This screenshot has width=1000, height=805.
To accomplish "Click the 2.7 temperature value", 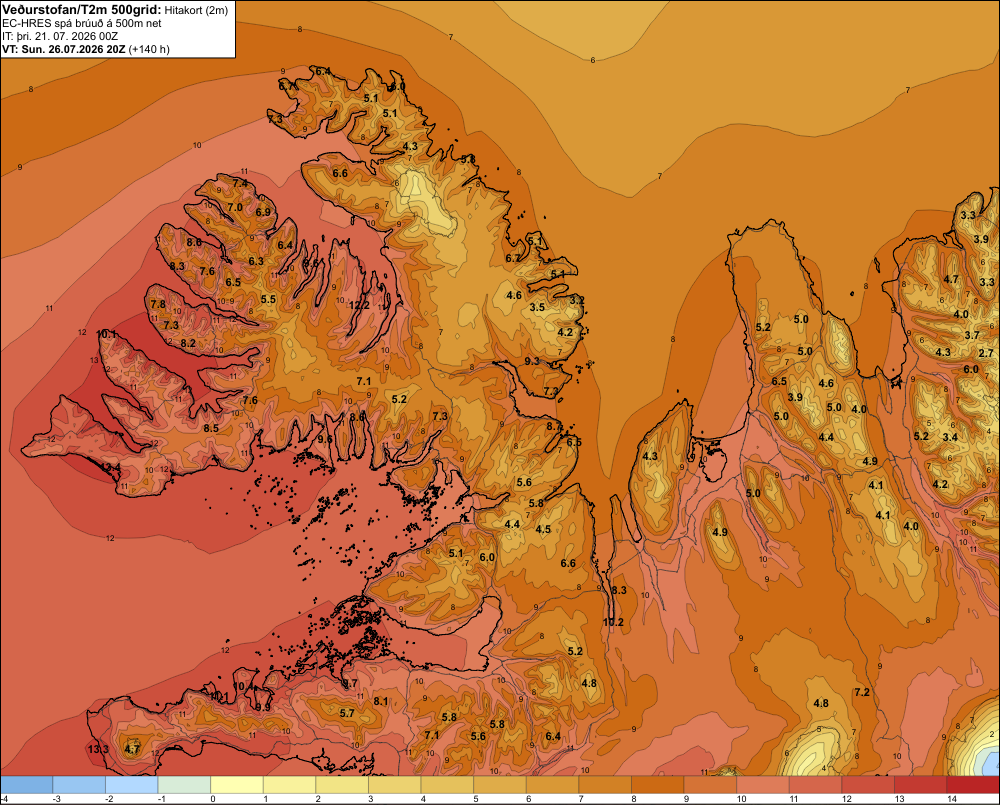I will coord(986,353).
